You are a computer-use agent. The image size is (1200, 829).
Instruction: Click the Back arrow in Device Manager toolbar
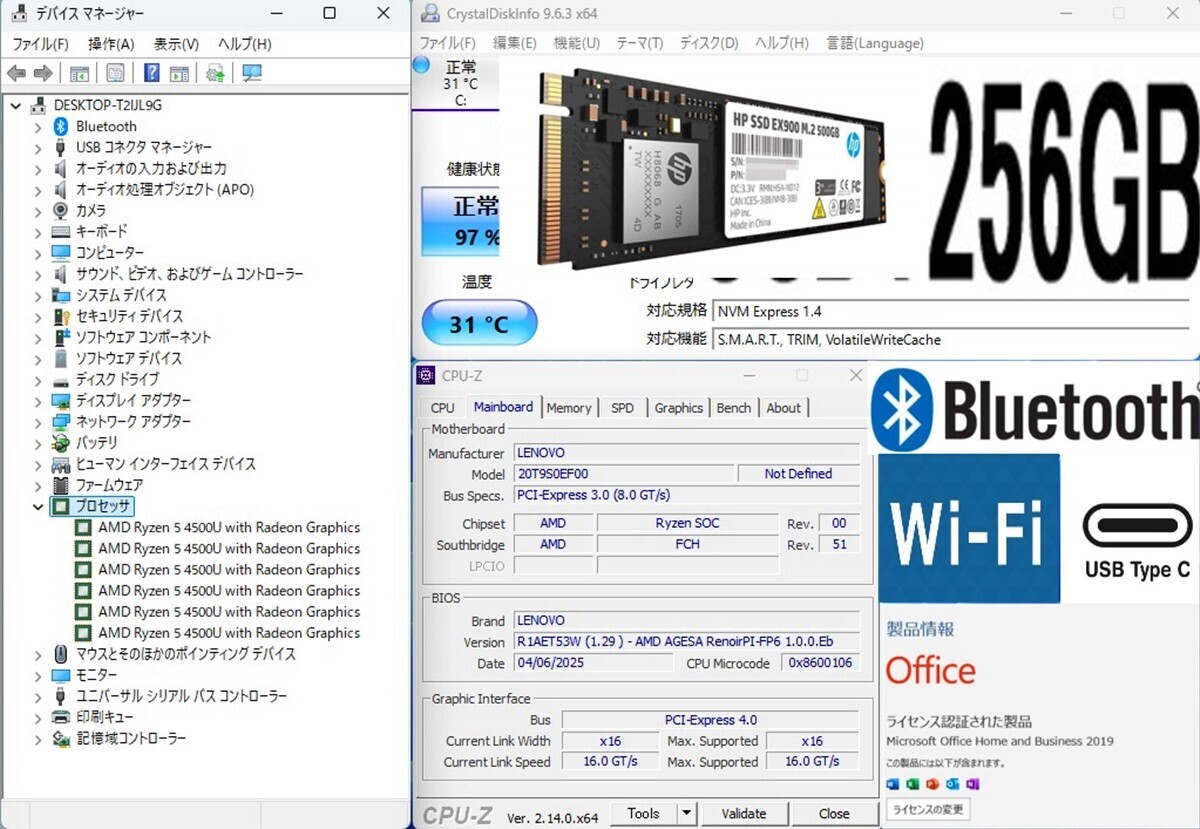pyautogui.click(x=16, y=73)
